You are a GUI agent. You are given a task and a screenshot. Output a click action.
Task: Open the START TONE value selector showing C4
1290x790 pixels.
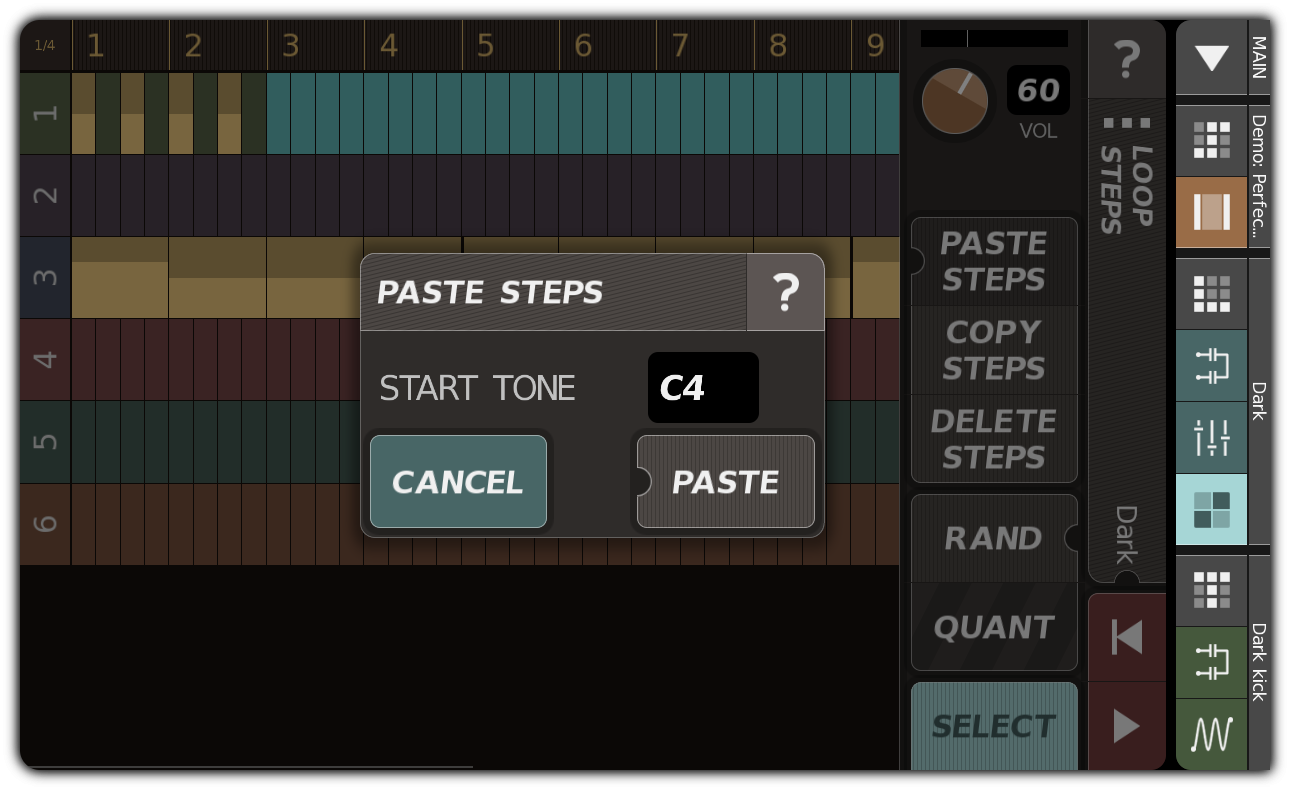(703, 388)
